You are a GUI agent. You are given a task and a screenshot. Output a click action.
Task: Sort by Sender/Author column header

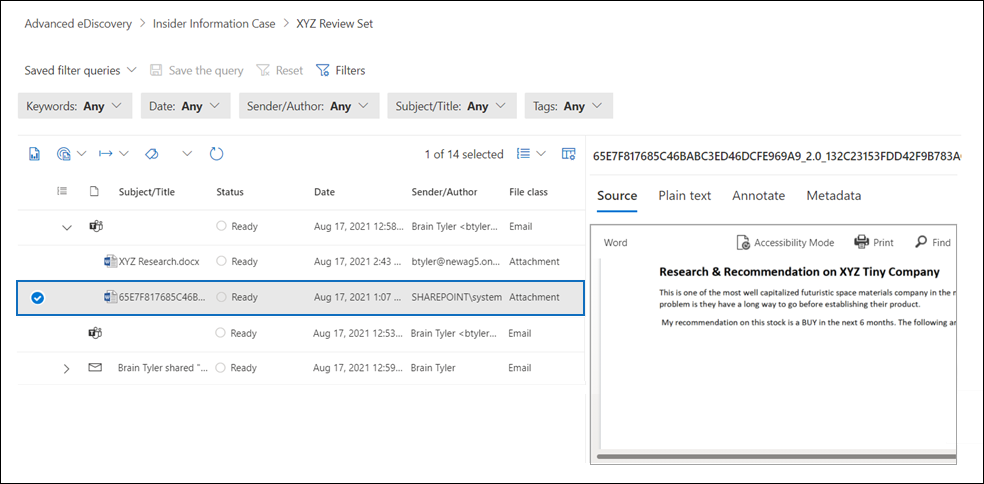click(444, 192)
